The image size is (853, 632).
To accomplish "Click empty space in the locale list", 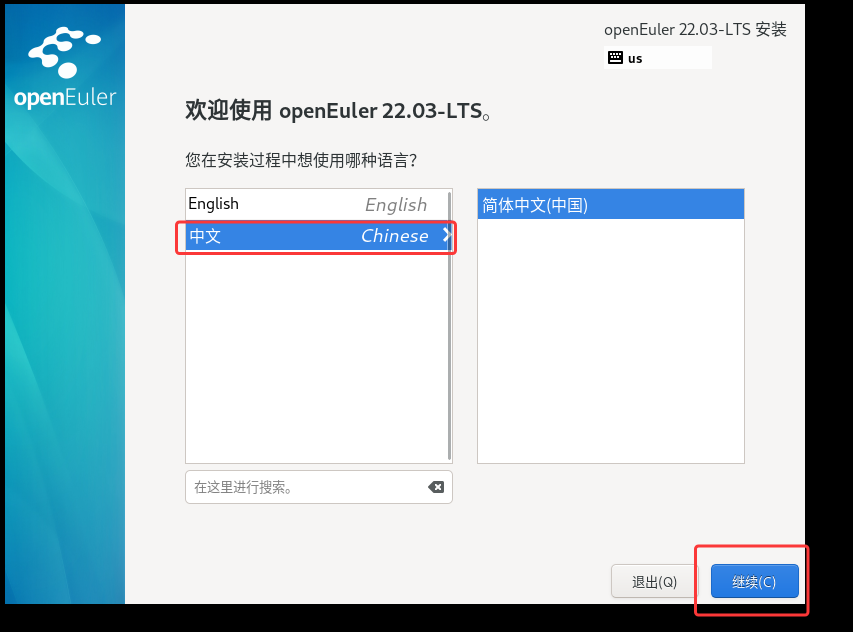I will tap(610, 341).
